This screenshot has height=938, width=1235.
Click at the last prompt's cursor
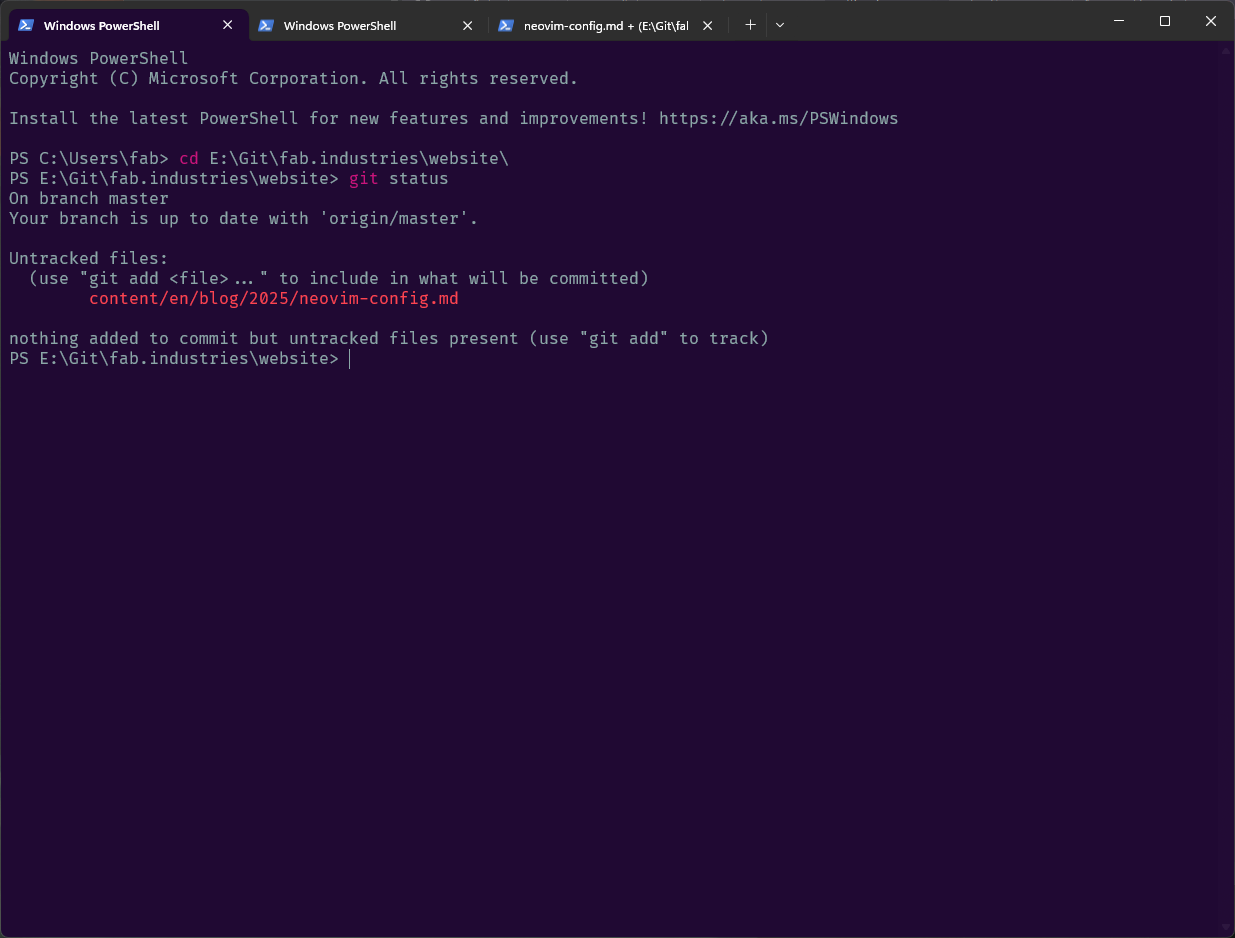pyautogui.click(x=350, y=359)
